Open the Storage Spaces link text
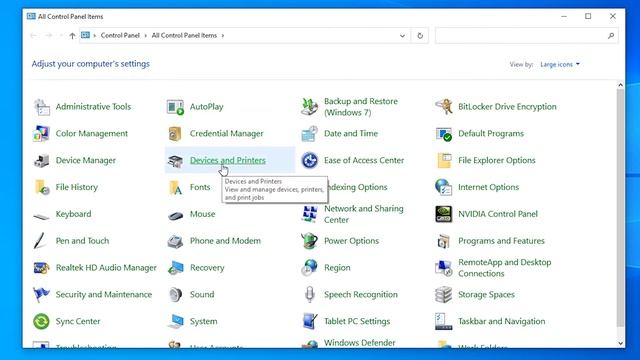The image size is (640, 360). (x=486, y=295)
